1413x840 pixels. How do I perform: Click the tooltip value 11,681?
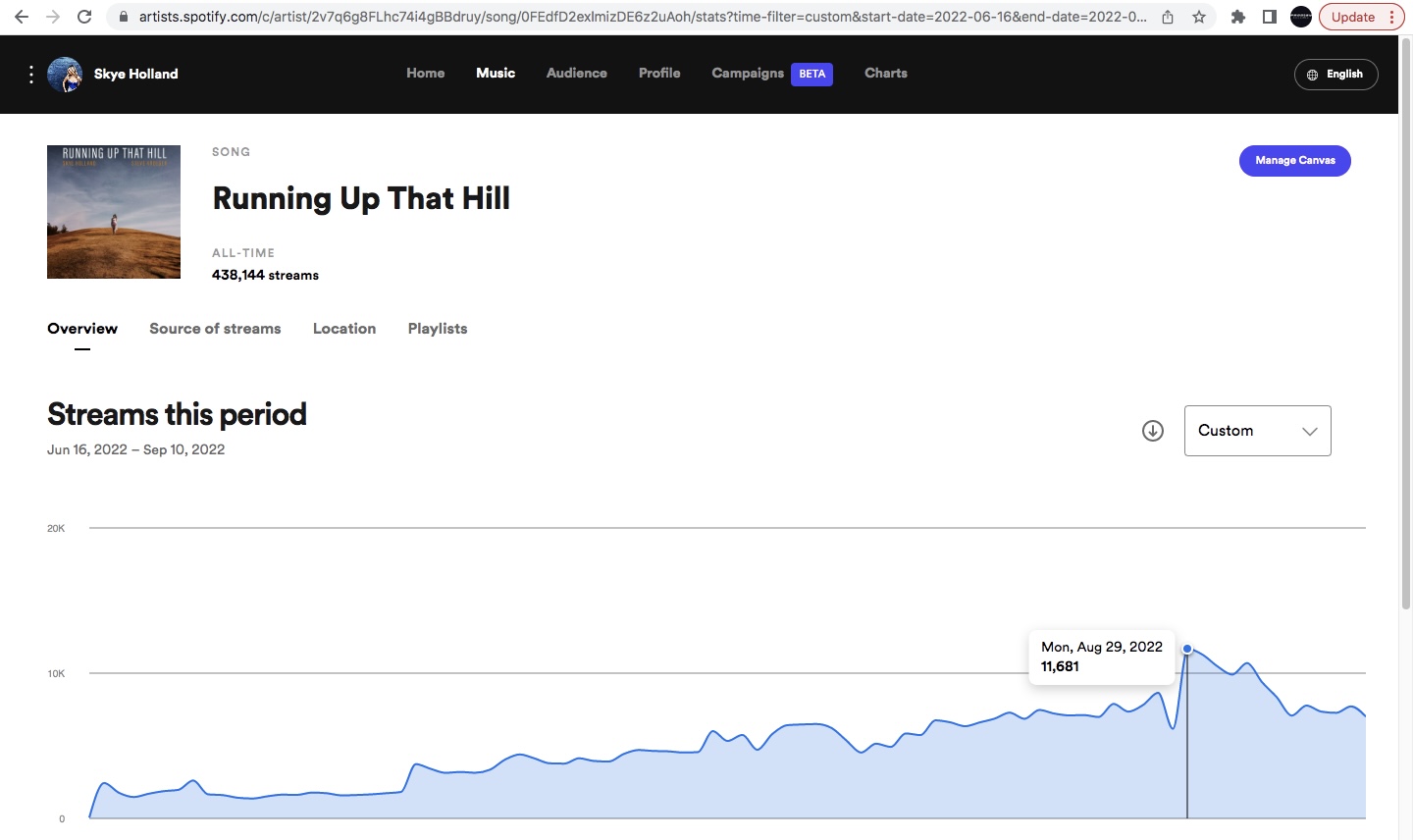point(1060,666)
